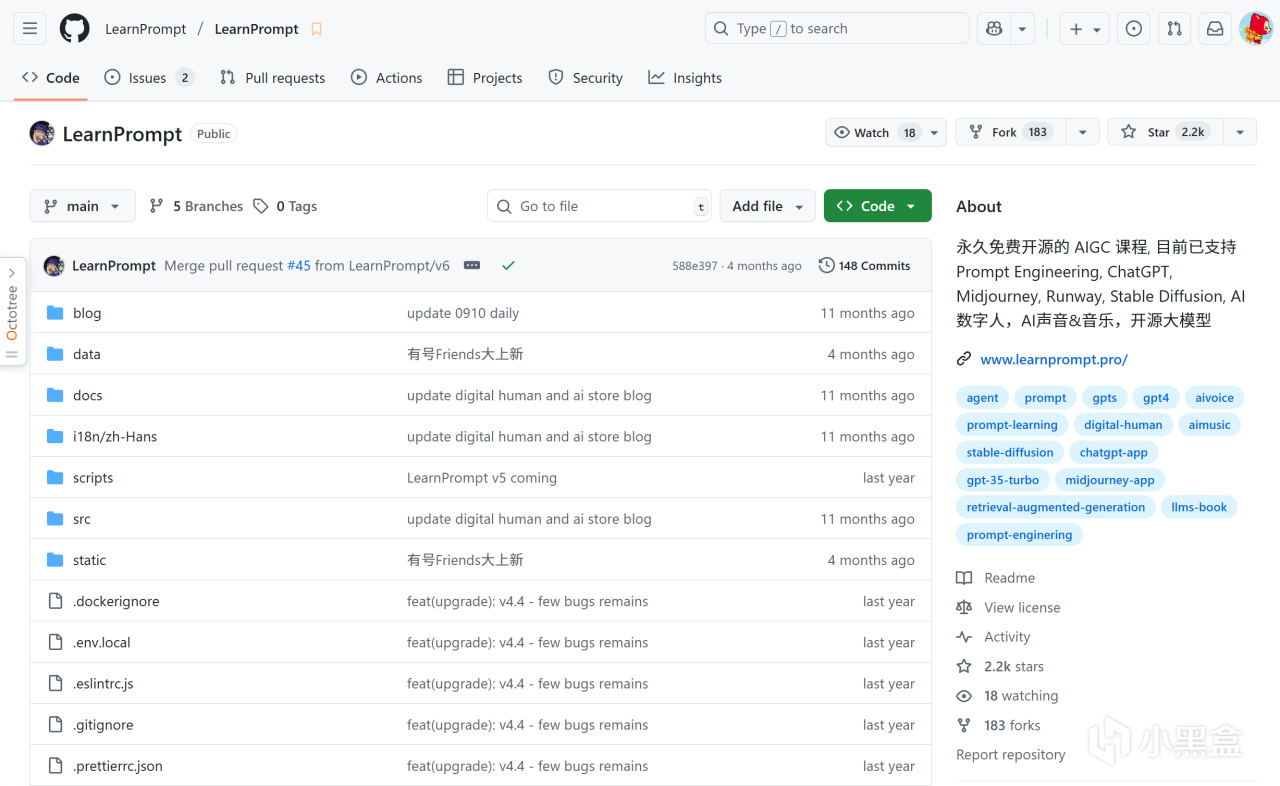Open the Insights tab
The image size is (1280, 786).
pos(685,78)
